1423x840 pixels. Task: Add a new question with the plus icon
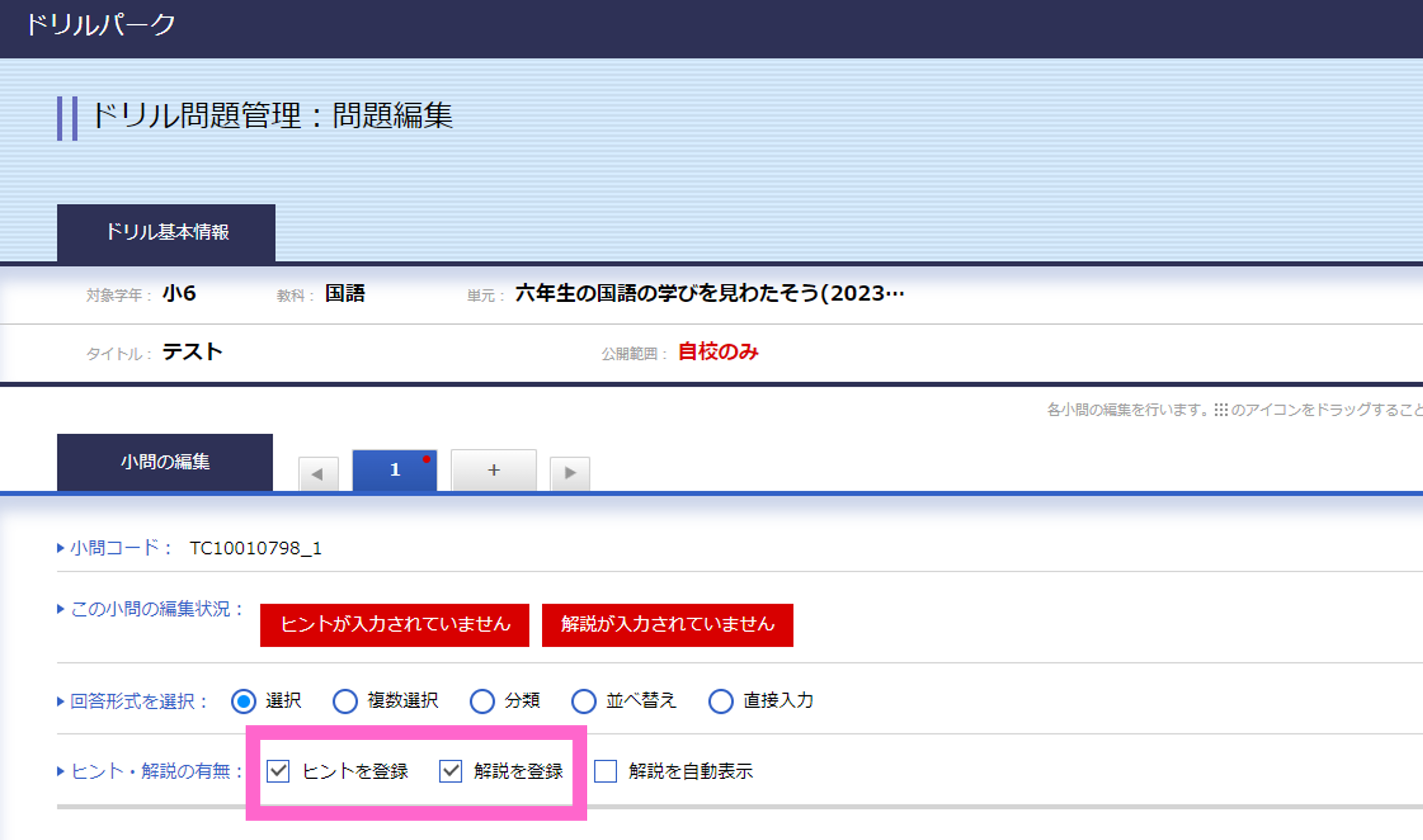point(492,470)
